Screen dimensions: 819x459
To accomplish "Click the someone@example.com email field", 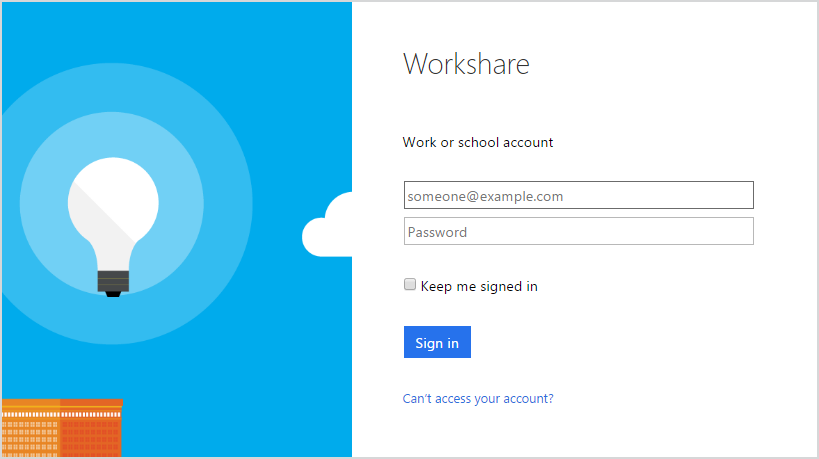I will pyautogui.click(x=578, y=195).
